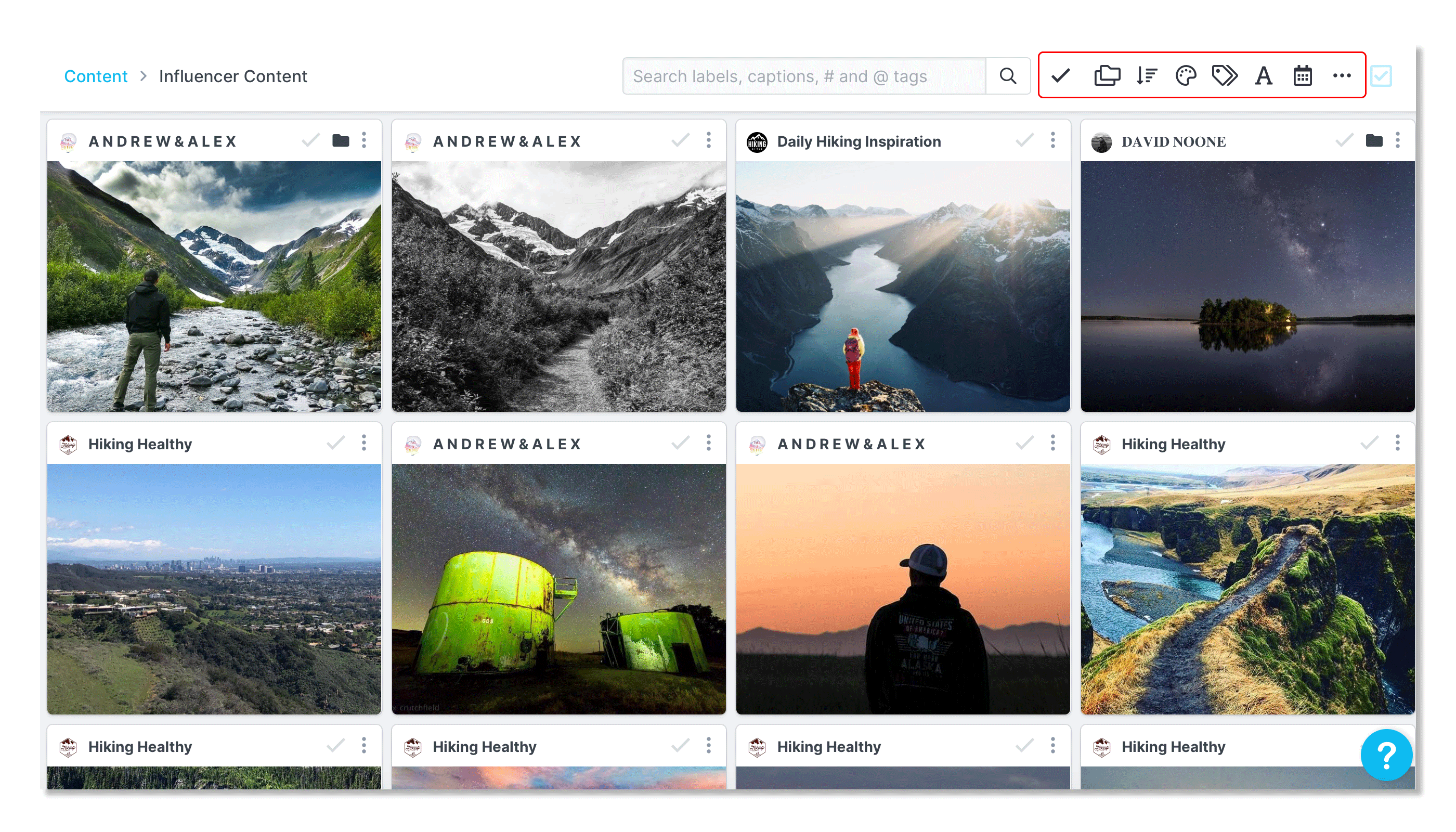Open three-dot menu on David Noone card
Image resolution: width=1456 pixels, height=832 pixels.
click(1398, 140)
